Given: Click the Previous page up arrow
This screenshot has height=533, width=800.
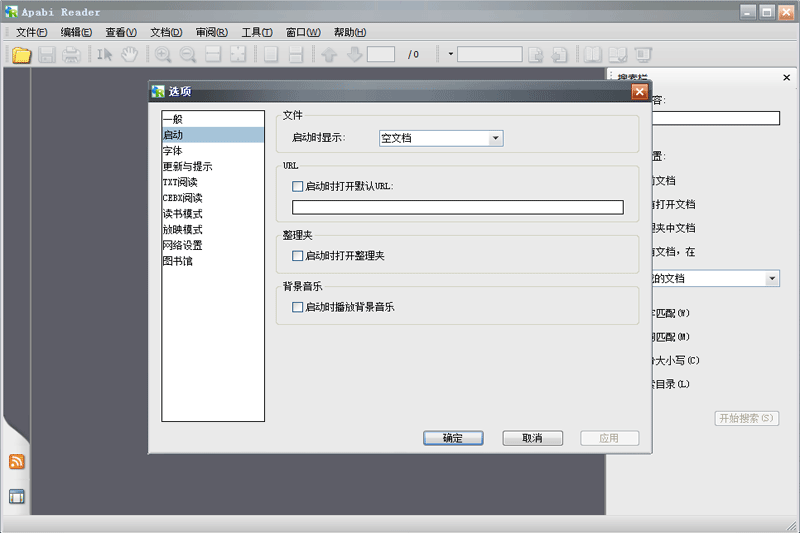Looking at the screenshot, I should pyautogui.click(x=329, y=55).
